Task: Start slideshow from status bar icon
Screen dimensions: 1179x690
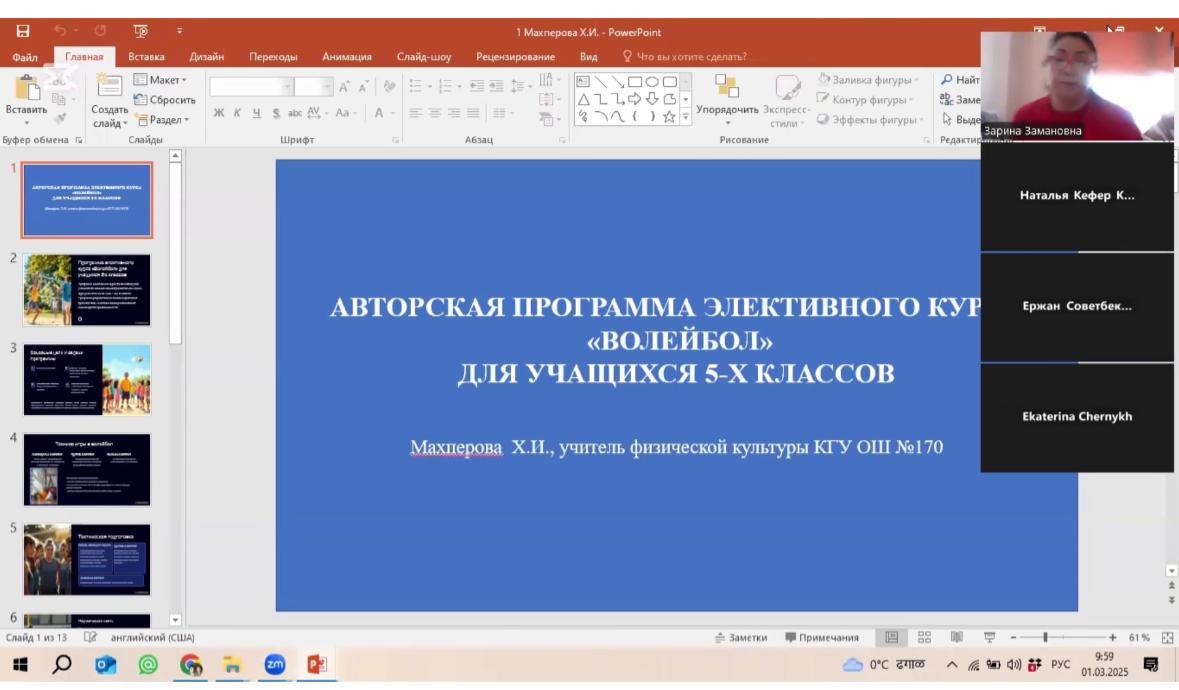Action: (x=989, y=638)
